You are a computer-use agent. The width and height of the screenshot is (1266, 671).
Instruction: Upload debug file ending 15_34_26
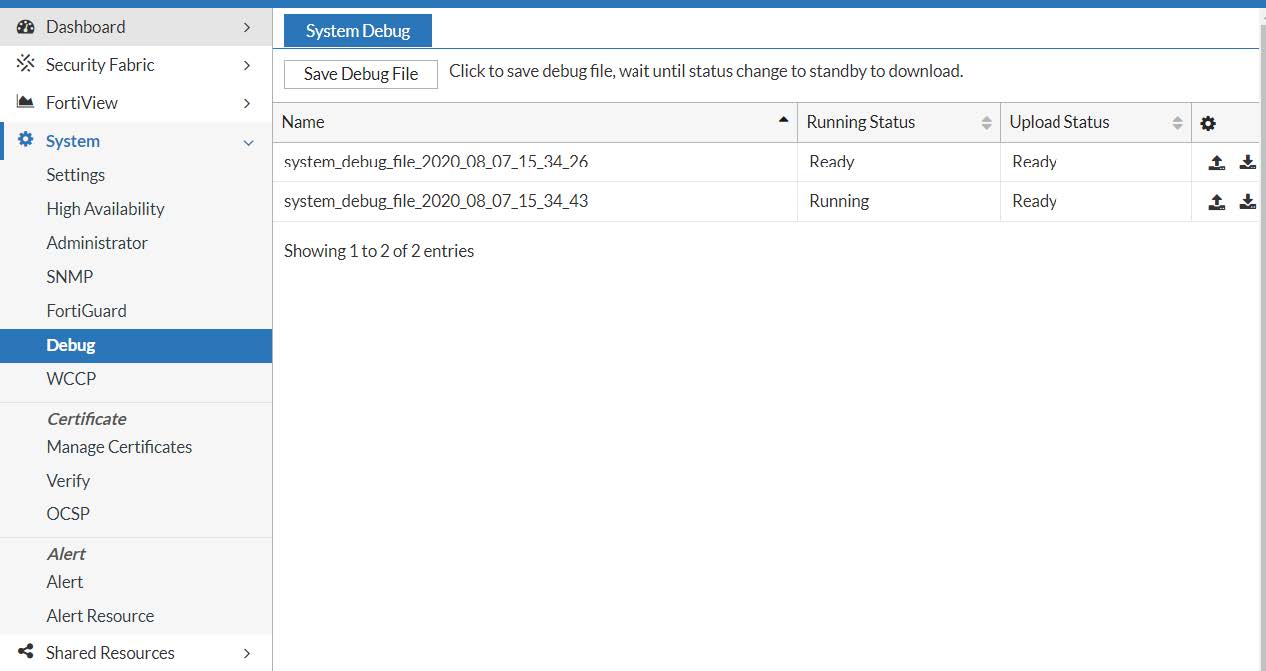[x=1216, y=162]
